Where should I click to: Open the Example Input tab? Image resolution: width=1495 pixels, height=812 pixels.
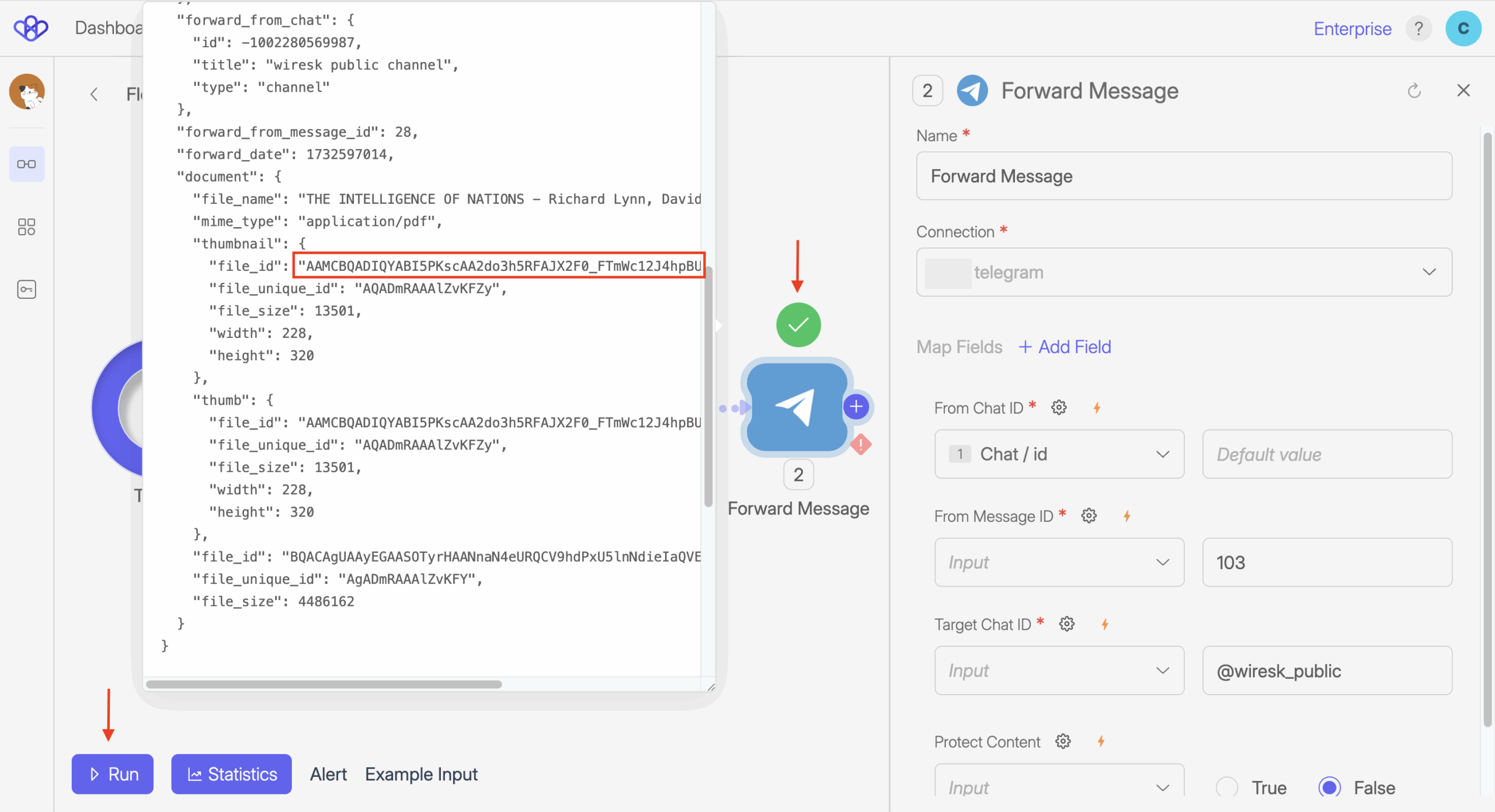421,774
